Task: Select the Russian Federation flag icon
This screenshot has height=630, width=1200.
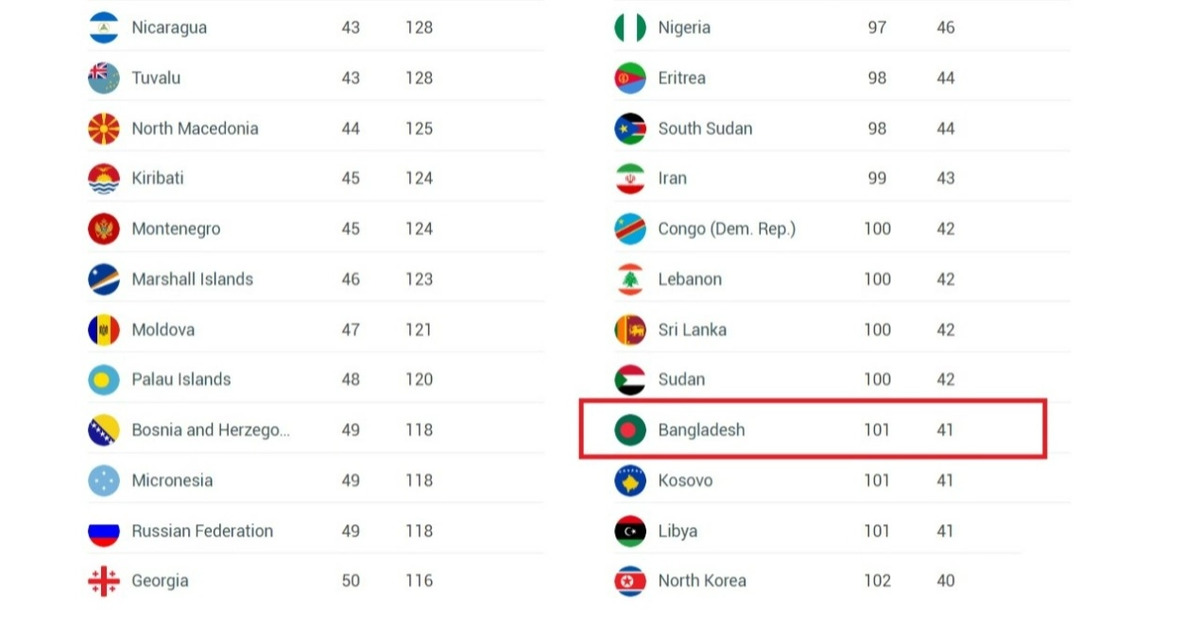Action: (x=104, y=531)
